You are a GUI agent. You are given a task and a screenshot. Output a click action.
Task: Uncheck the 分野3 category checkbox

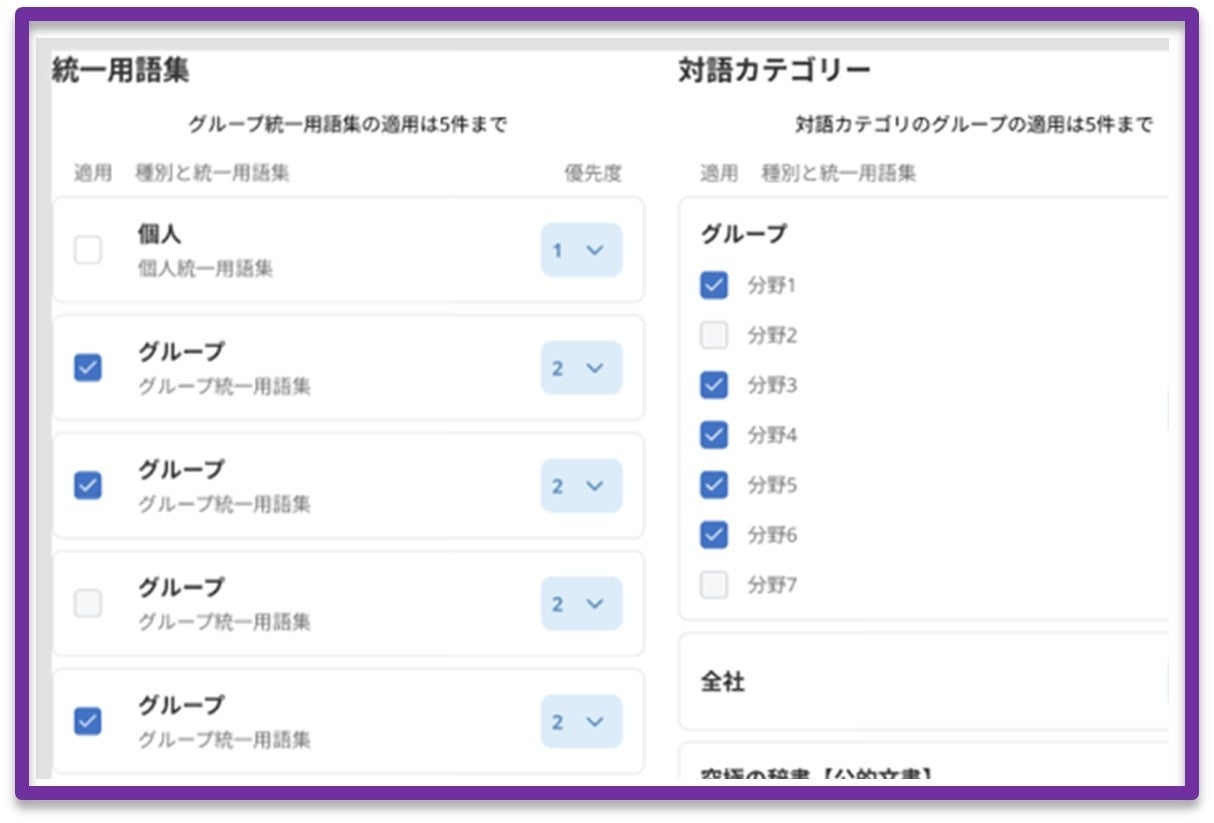coord(714,385)
